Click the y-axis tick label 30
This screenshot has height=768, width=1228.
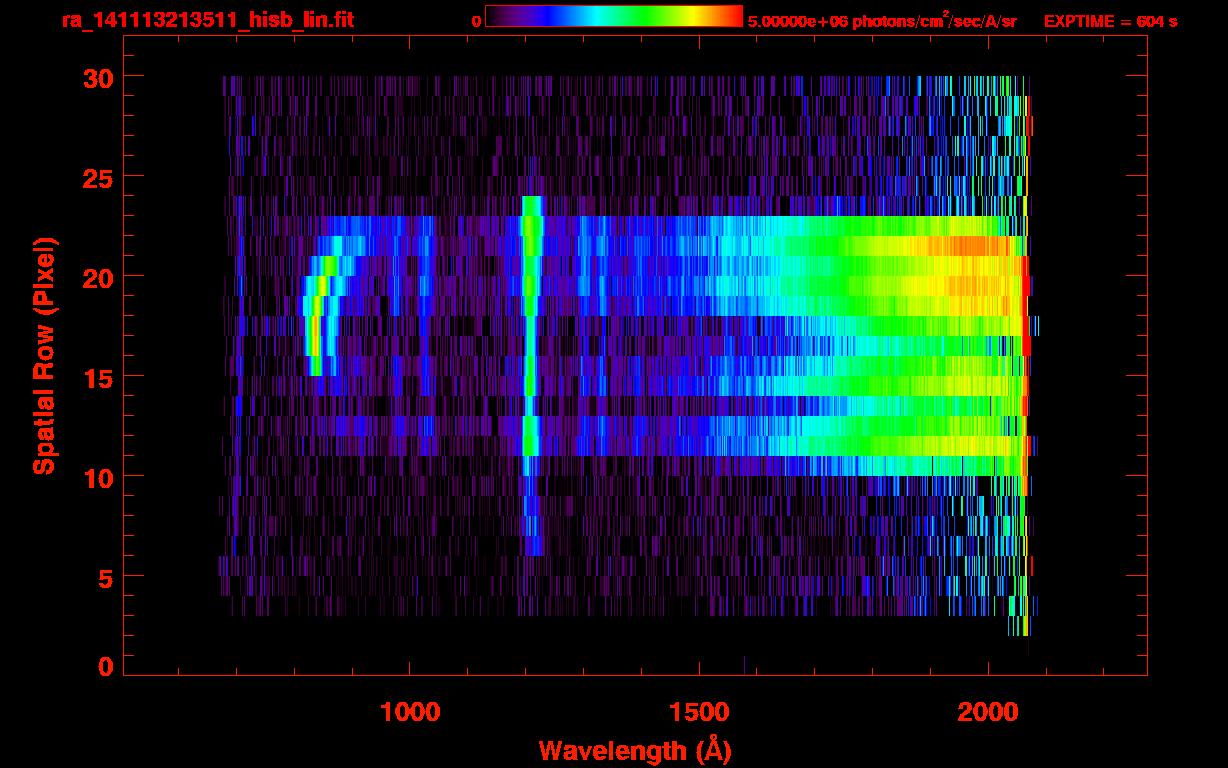[x=96, y=77]
